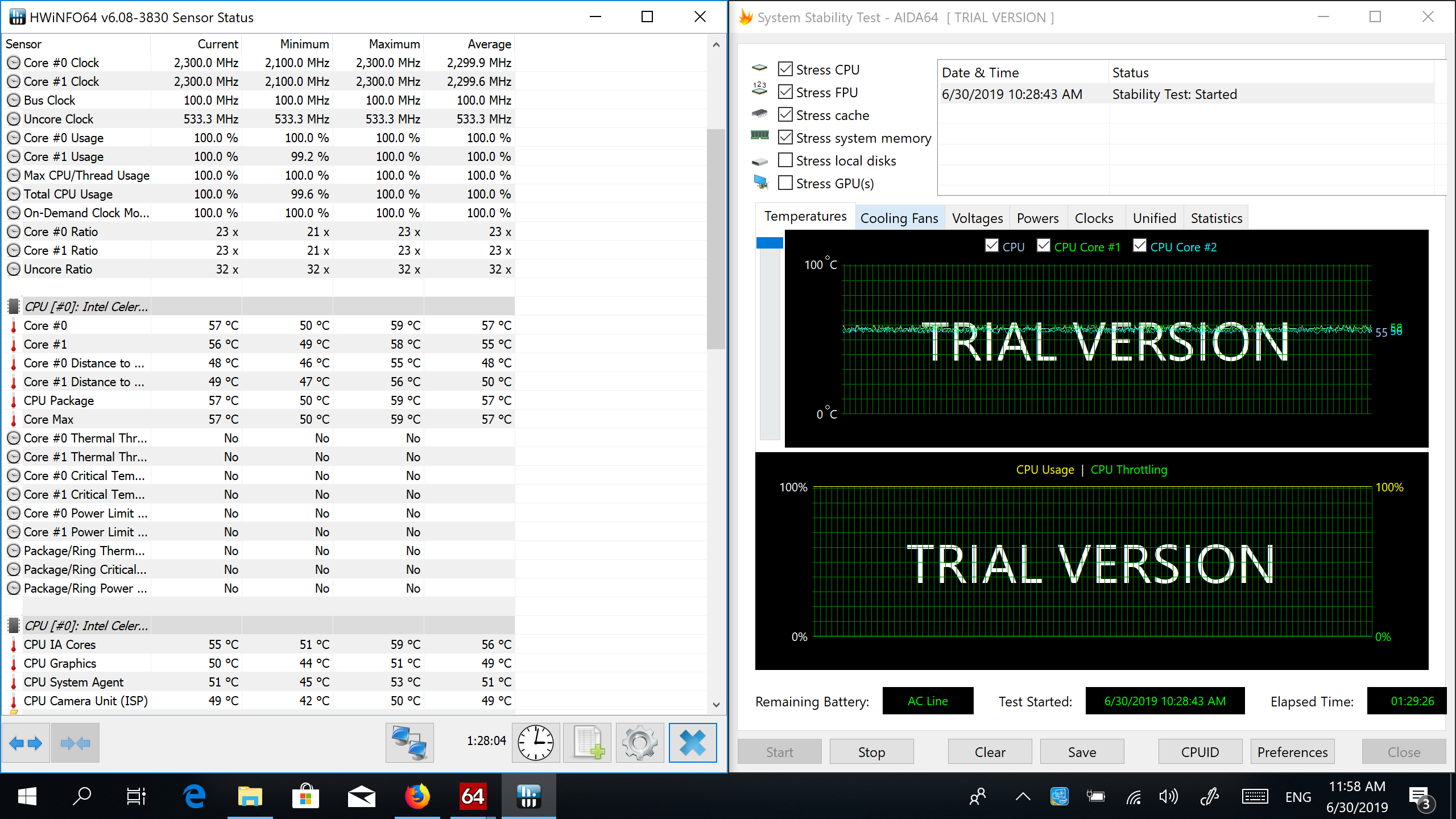Click the log file with plus icon
1456x819 pixels.
click(x=587, y=743)
